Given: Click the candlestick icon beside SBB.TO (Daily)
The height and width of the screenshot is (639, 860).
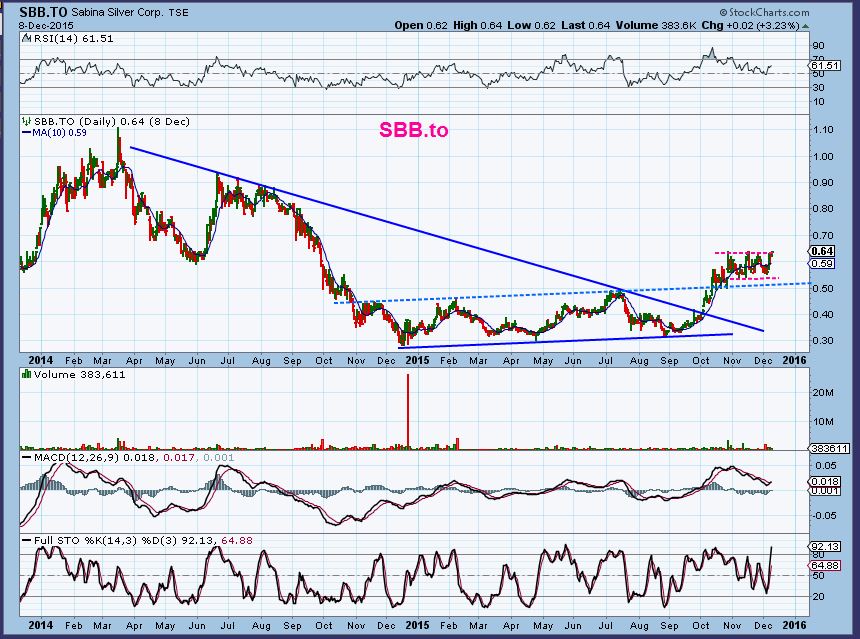Looking at the screenshot, I should click(x=26, y=122).
